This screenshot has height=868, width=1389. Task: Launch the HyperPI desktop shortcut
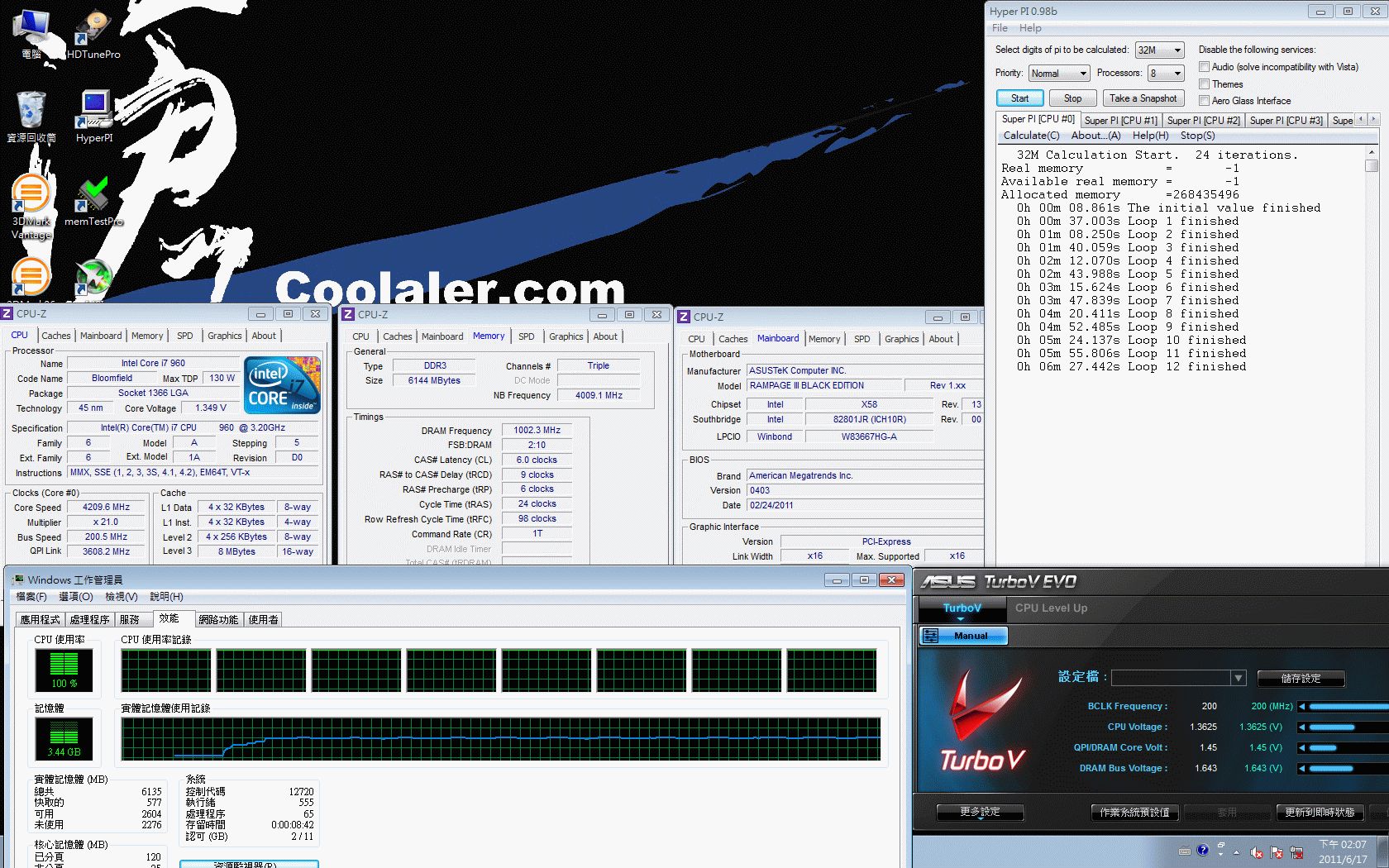[x=94, y=117]
